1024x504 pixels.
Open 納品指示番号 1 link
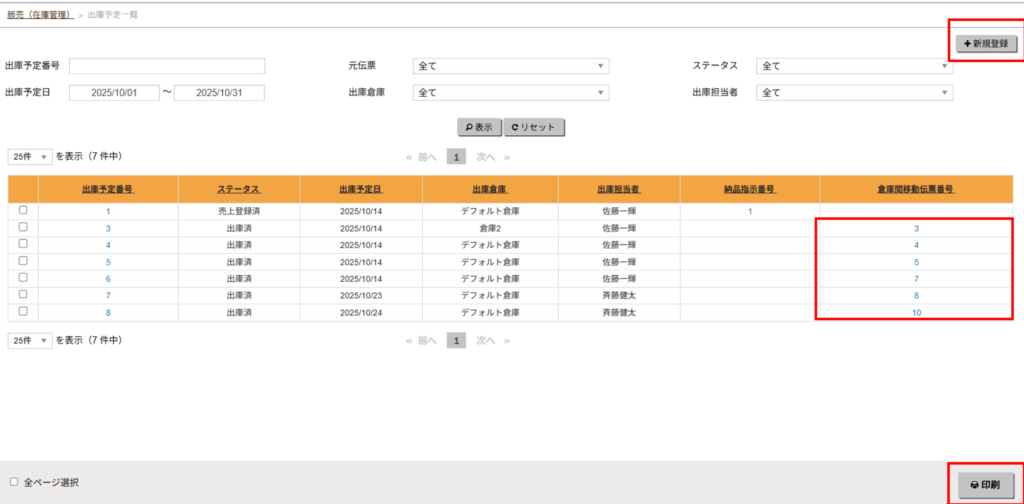coord(749,212)
